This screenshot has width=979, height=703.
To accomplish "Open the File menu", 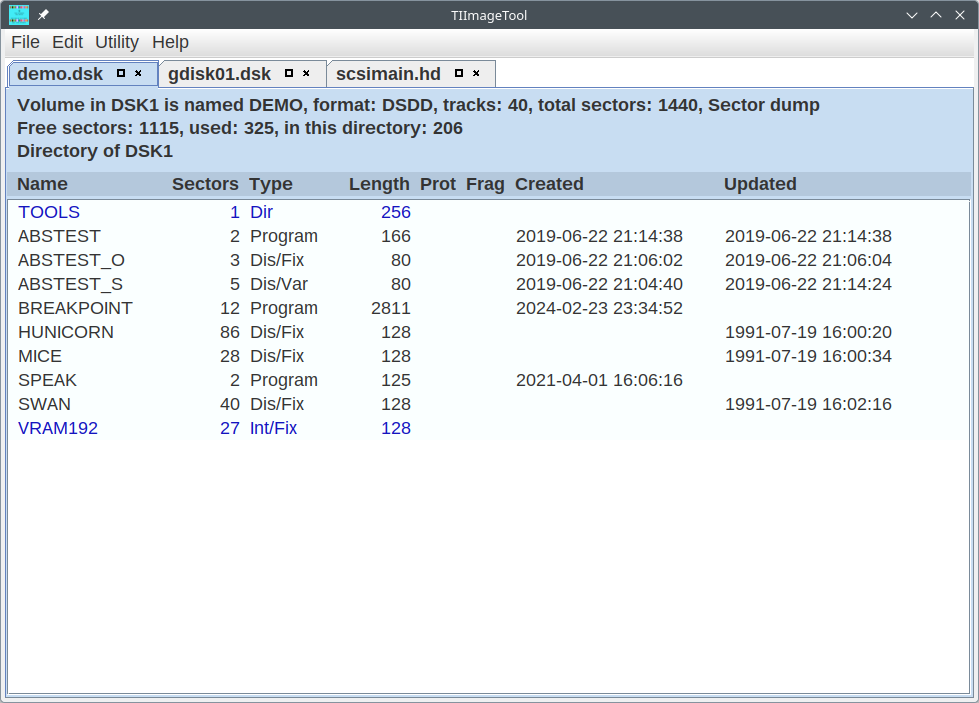I will coord(25,42).
